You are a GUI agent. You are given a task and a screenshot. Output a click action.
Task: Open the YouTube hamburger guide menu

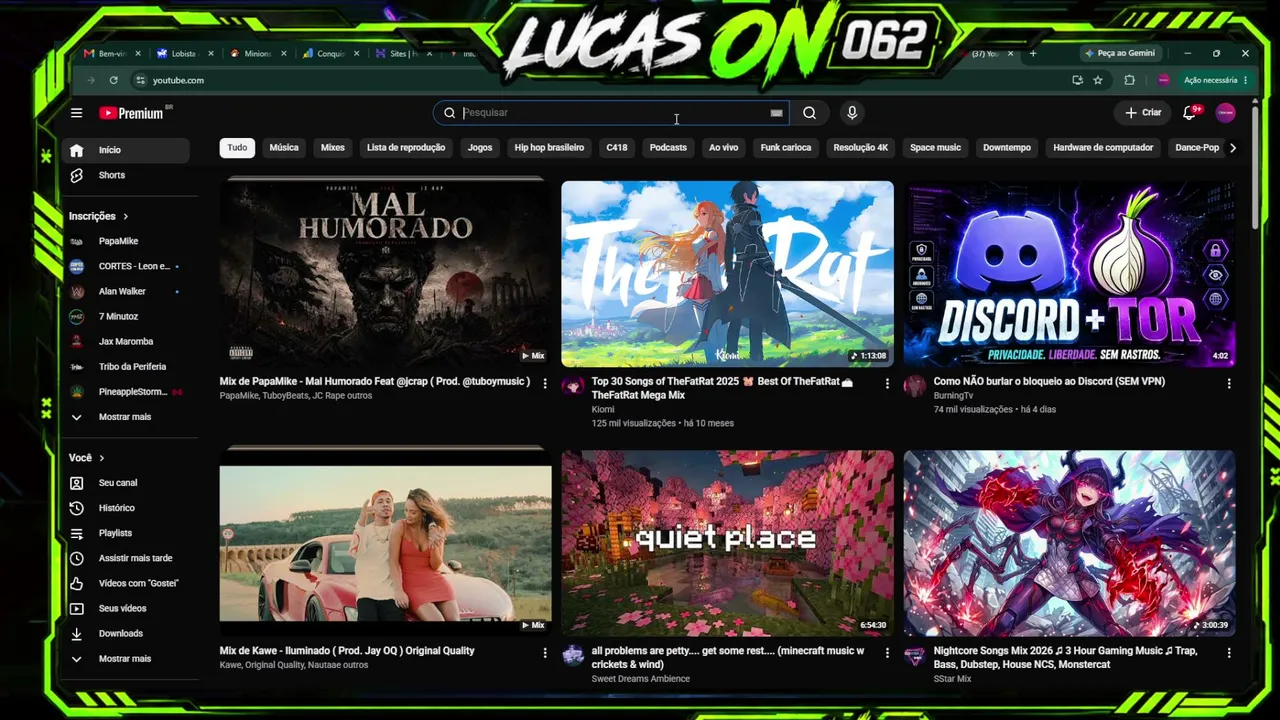(x=76, y=113)
